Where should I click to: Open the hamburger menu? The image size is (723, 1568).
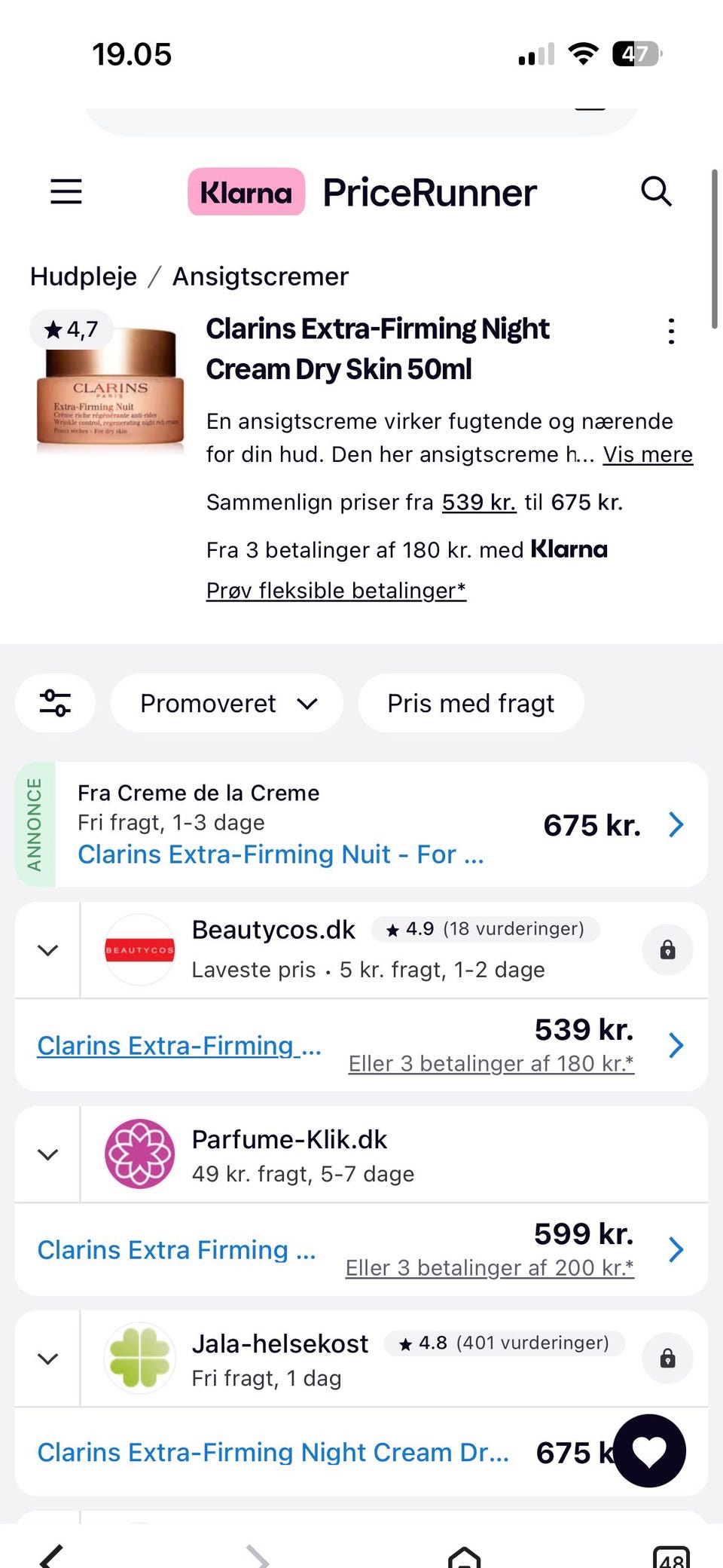(x=66, y=191)
